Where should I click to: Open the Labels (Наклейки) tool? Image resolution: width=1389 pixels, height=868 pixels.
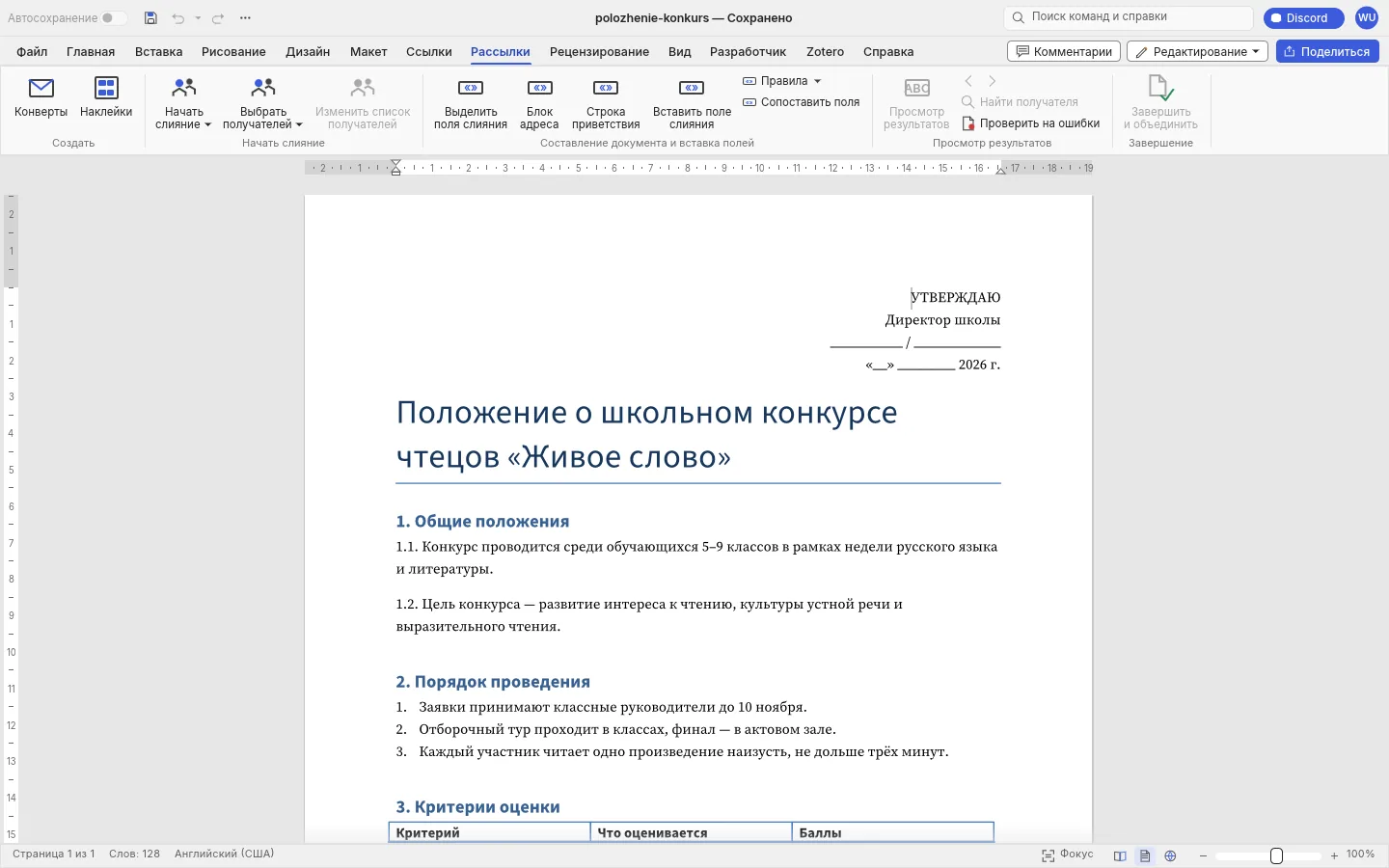pos(106,98)
